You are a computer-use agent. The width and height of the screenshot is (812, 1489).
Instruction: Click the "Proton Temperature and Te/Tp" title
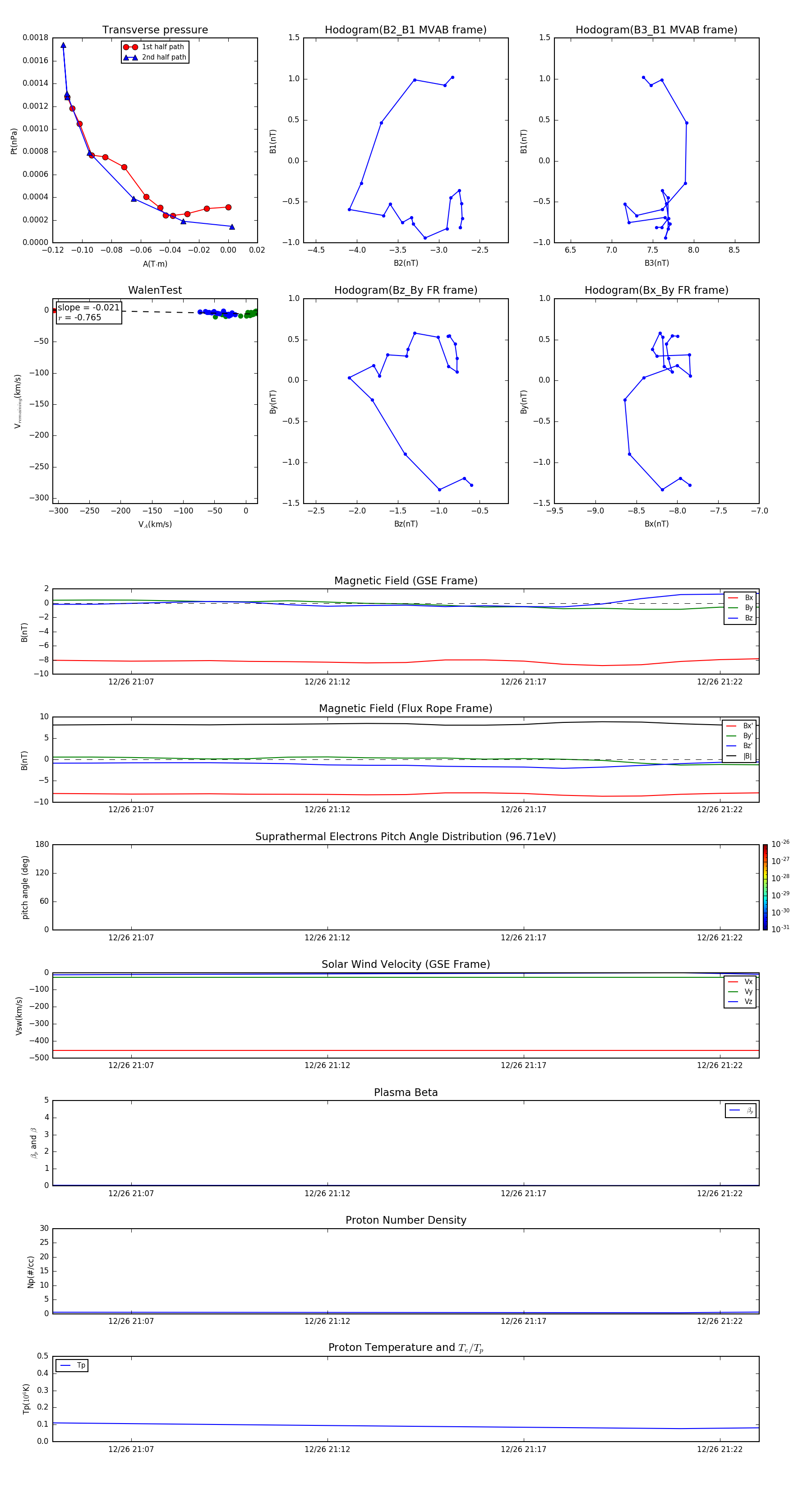[406, 1348]
